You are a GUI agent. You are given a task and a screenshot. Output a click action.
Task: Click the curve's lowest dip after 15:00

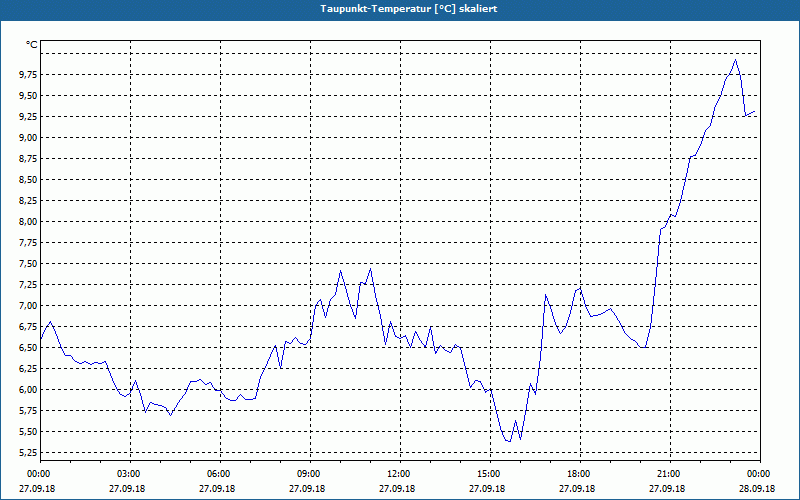(508, 441)
